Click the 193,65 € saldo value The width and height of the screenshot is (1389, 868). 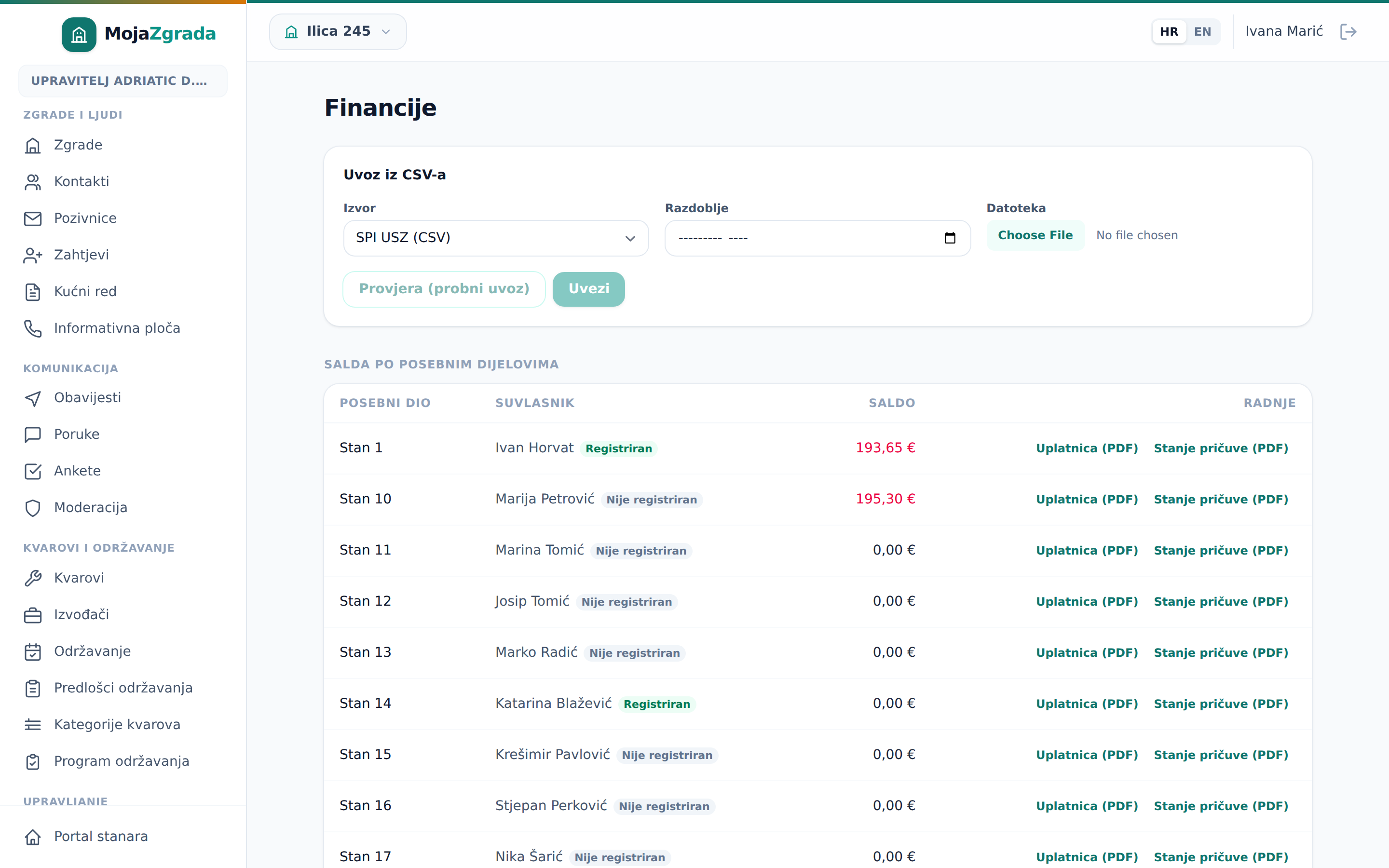885,448
